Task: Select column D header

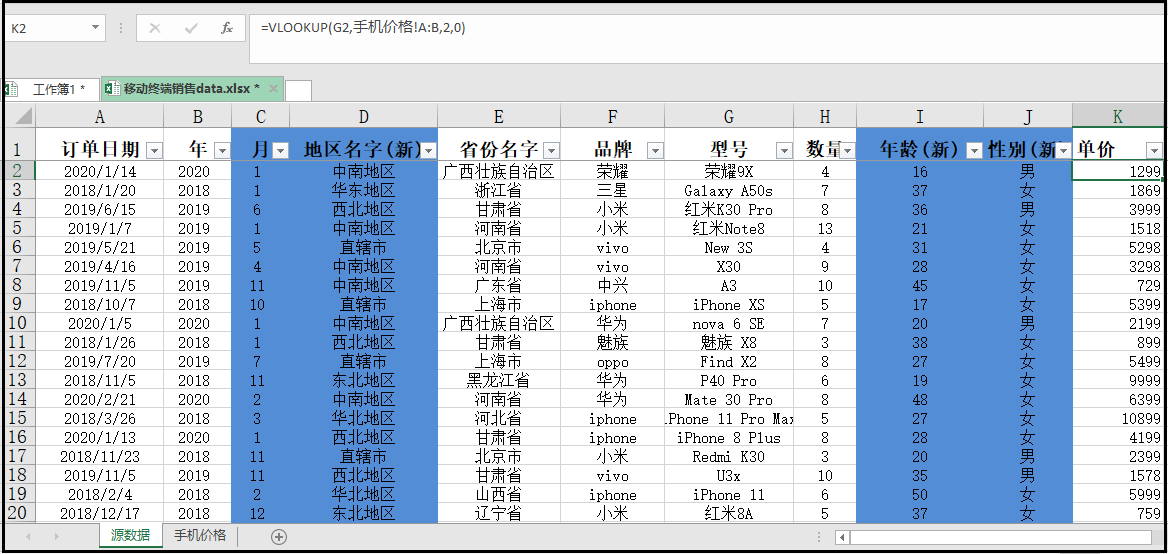Action: pyautogui.click(x=364, y=116)
